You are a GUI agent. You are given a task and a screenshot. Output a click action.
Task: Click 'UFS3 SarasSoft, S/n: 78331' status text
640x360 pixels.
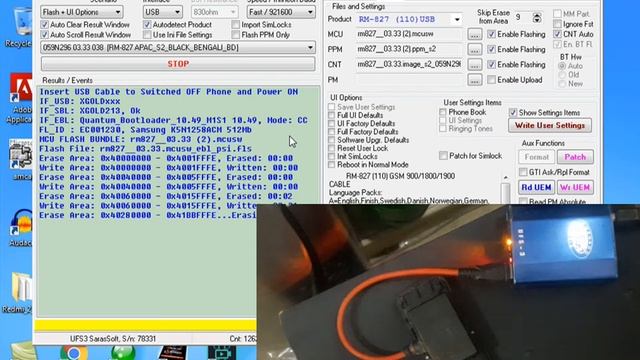point(113,339)
